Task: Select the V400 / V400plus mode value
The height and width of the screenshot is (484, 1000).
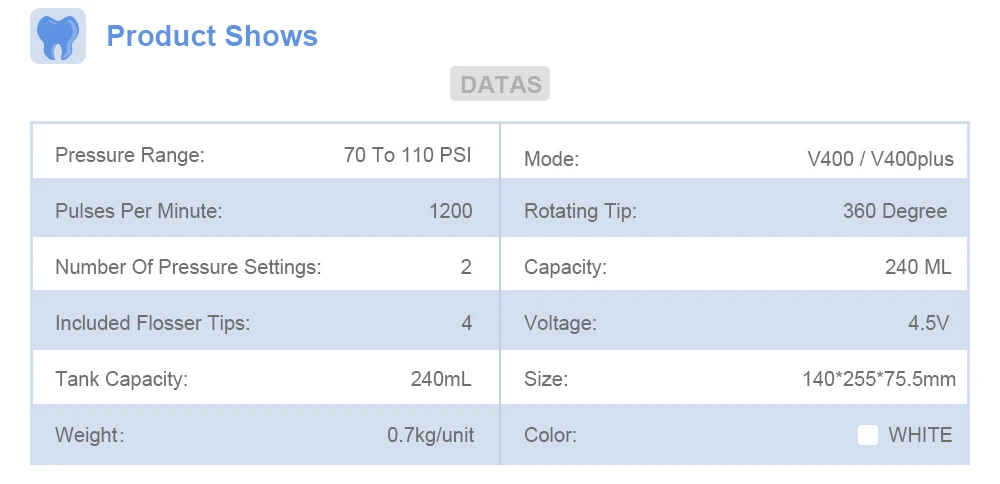Action: [x=881, y=159]
